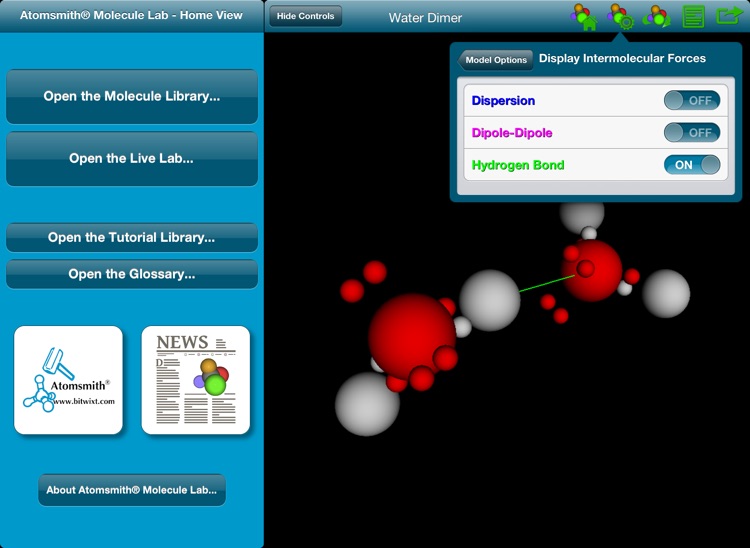The width and height of the screenshot is (750, 548).
Task: Open the Atomsmith bitwixt.com website tile
Action: click(68, 380)
